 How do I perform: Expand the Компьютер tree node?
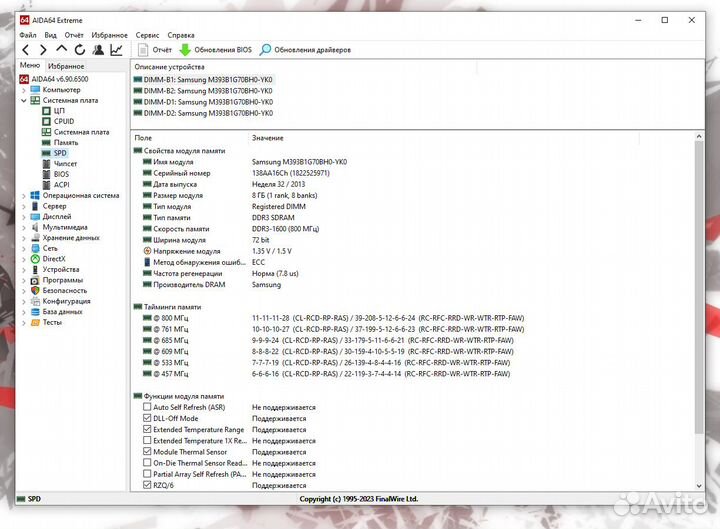click(24, 89)
